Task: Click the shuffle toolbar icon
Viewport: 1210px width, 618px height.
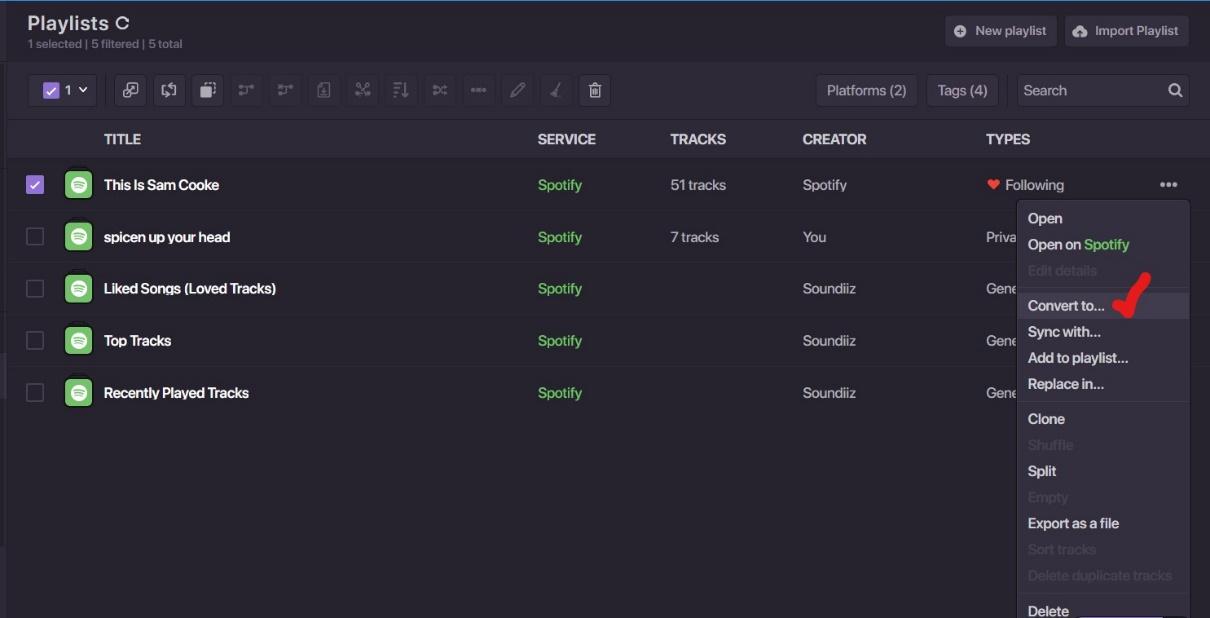Action: click(x=440, y=90)
